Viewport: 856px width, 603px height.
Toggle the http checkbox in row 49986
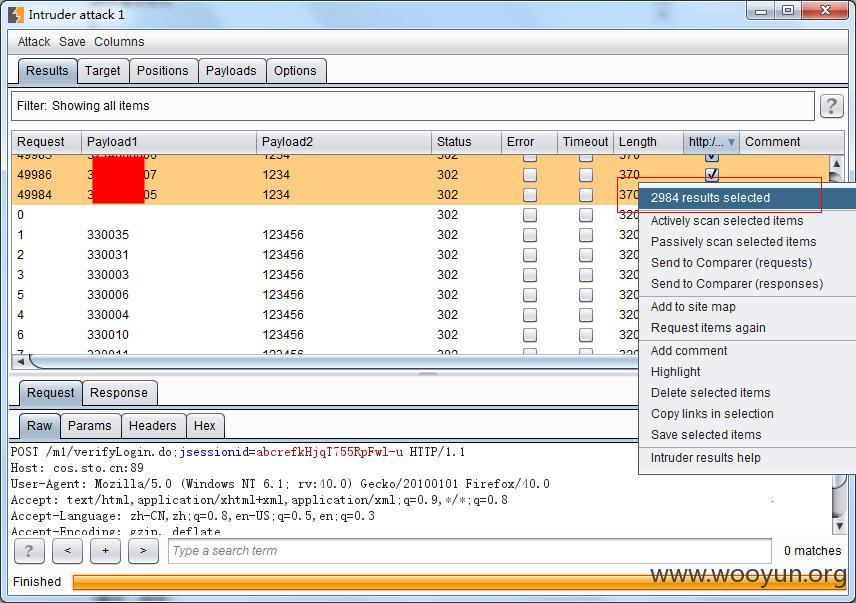tap(712, 175)
